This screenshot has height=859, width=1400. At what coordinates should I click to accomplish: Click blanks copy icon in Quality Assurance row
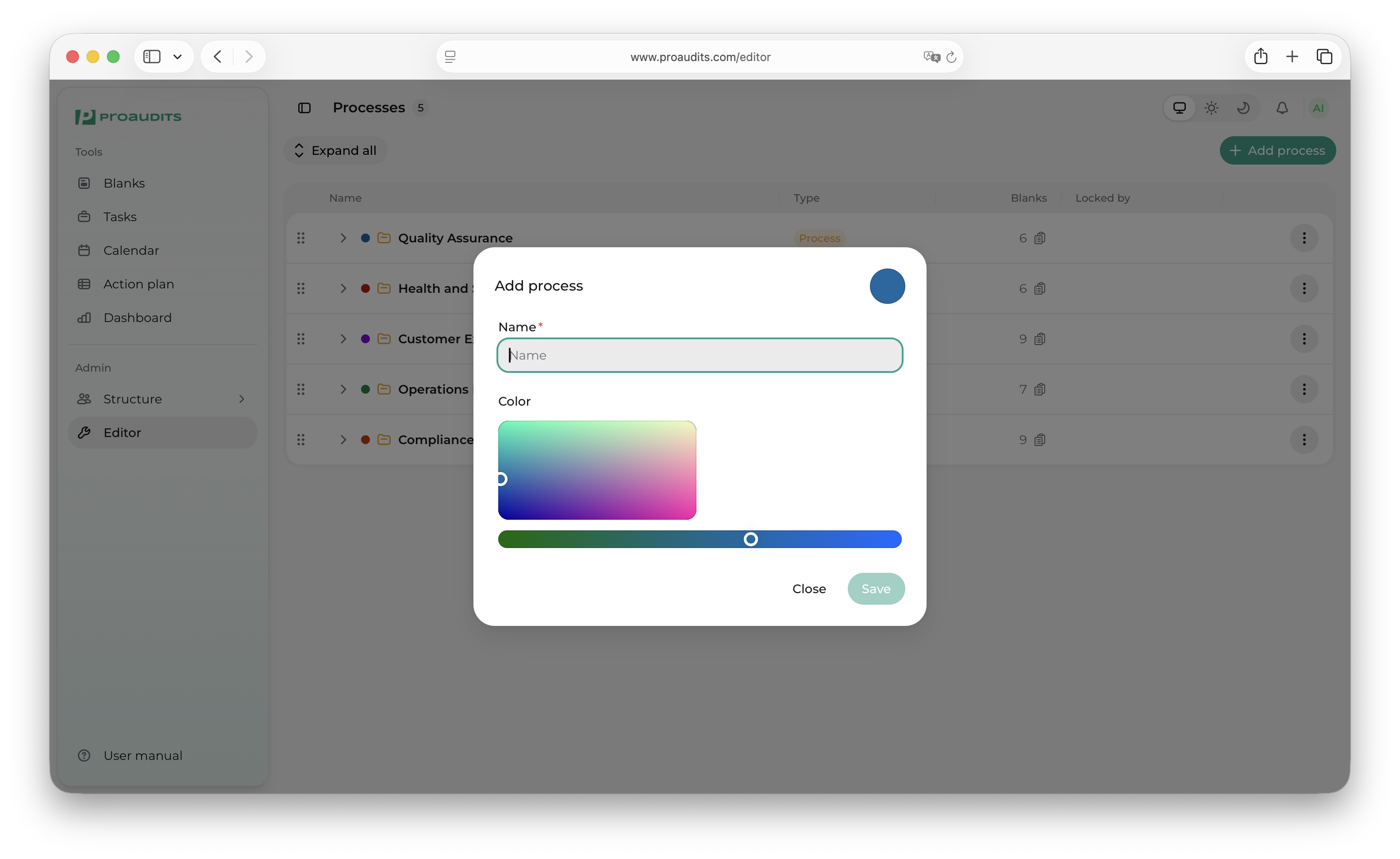[x=1040, y=238]
